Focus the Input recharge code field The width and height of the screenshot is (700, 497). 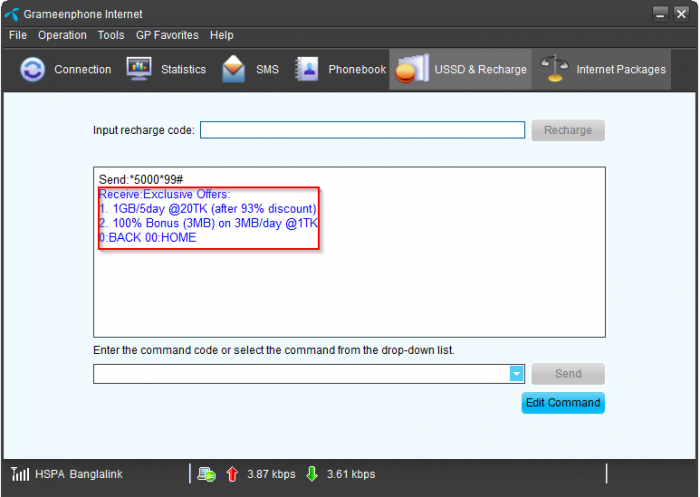[x=362, y=130]
